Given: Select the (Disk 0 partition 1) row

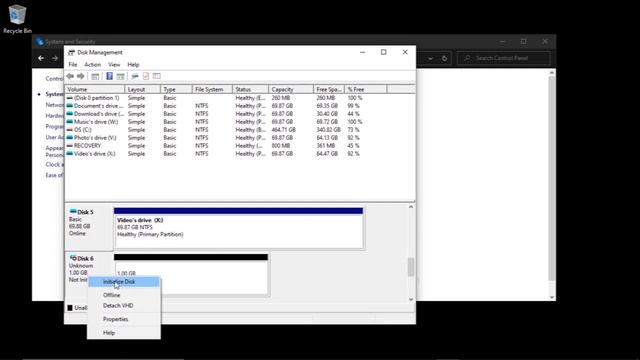Looking at the screenshot, I should 240,98.
